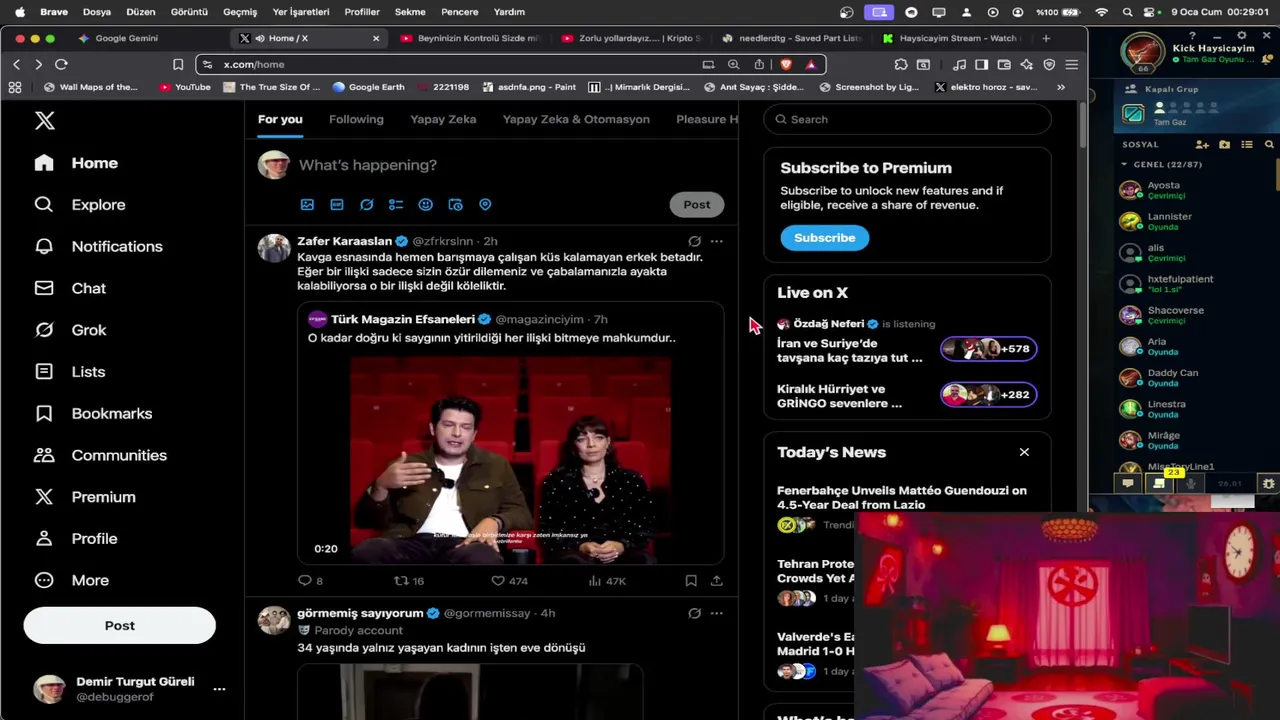Add a GIF to new post

point(337,205)
